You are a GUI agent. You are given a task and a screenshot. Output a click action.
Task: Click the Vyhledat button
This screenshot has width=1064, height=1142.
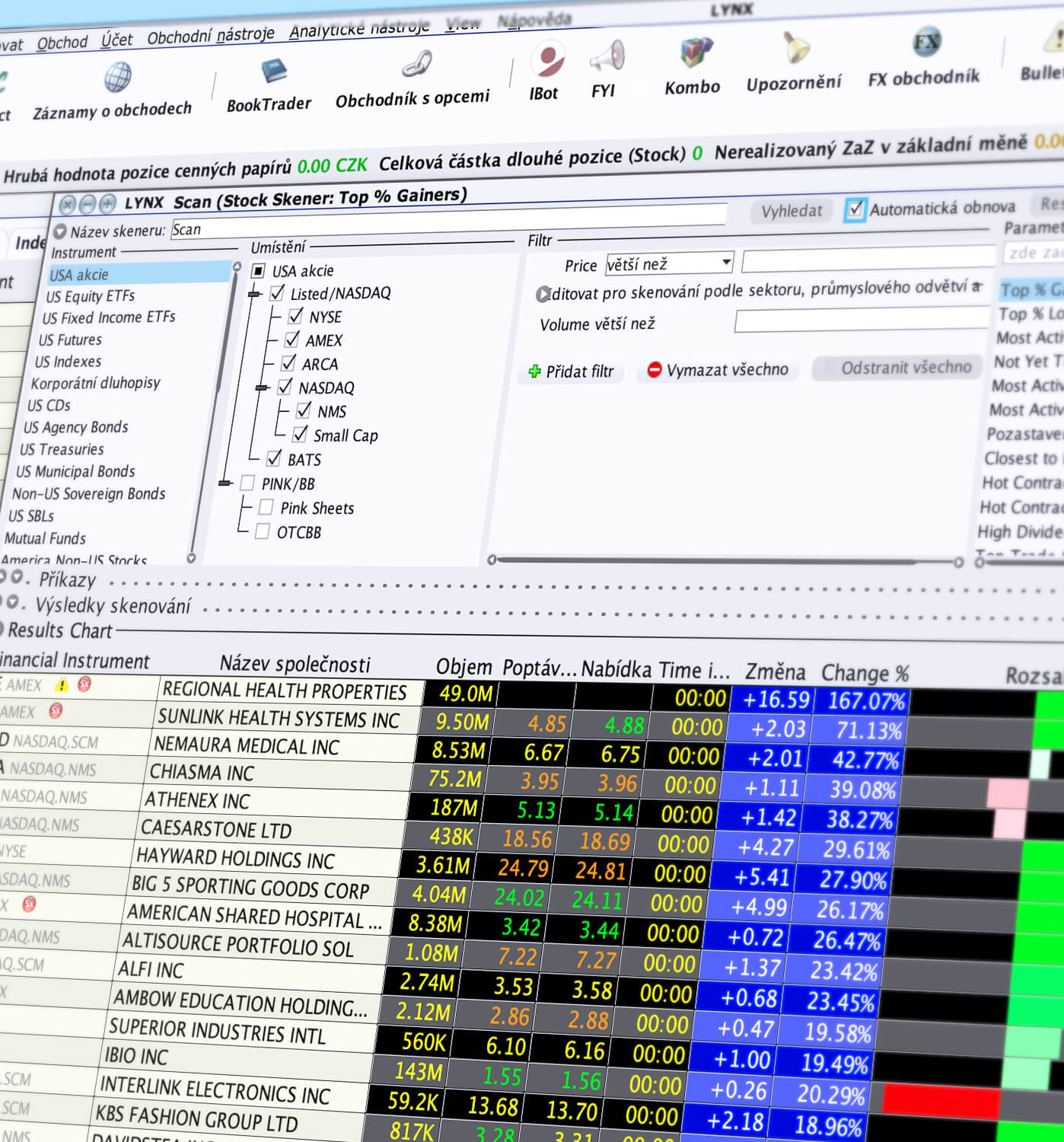tap(792, 211)
